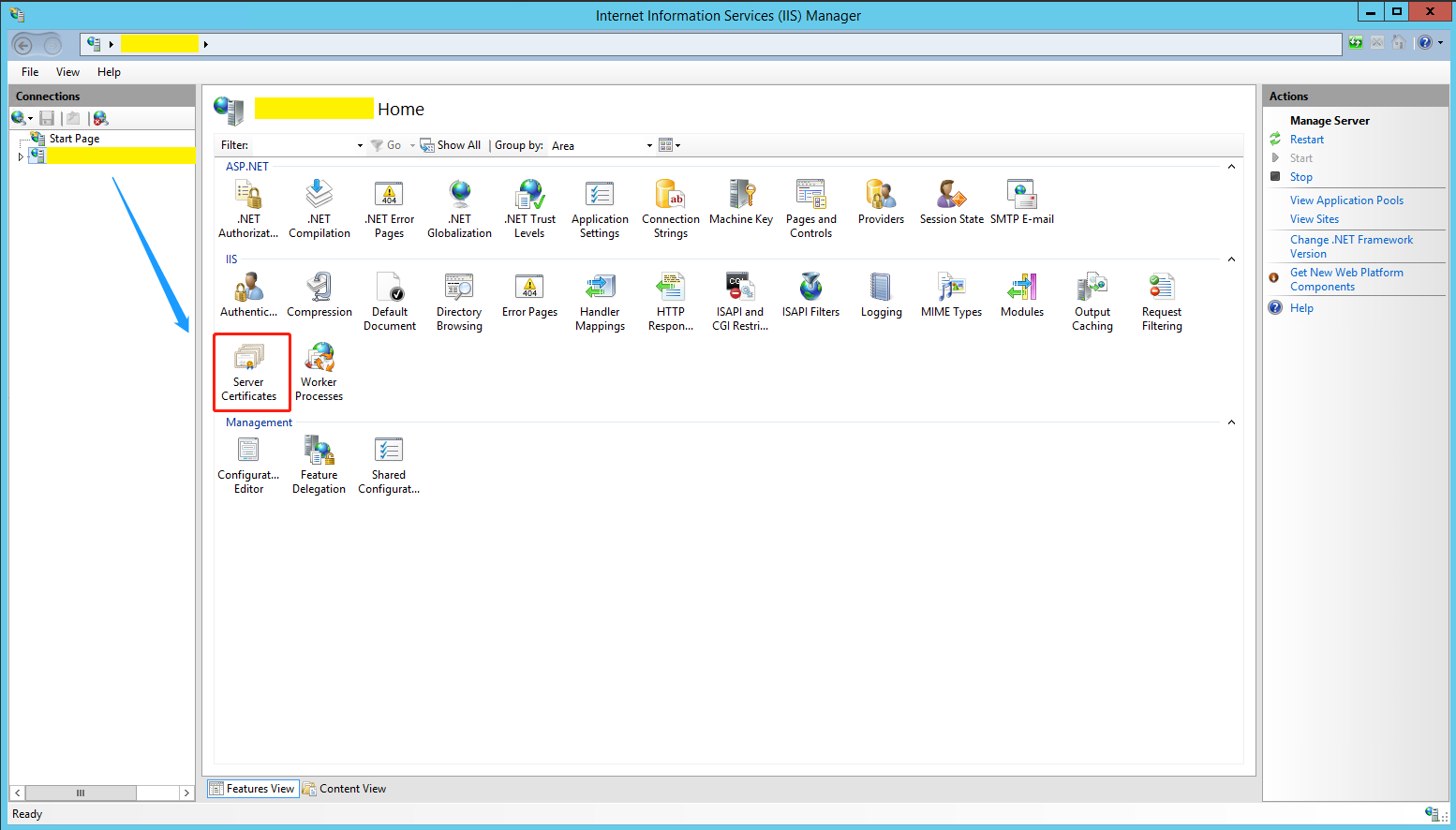
Task: Open the Authentication feature
Action: [248, 295]
